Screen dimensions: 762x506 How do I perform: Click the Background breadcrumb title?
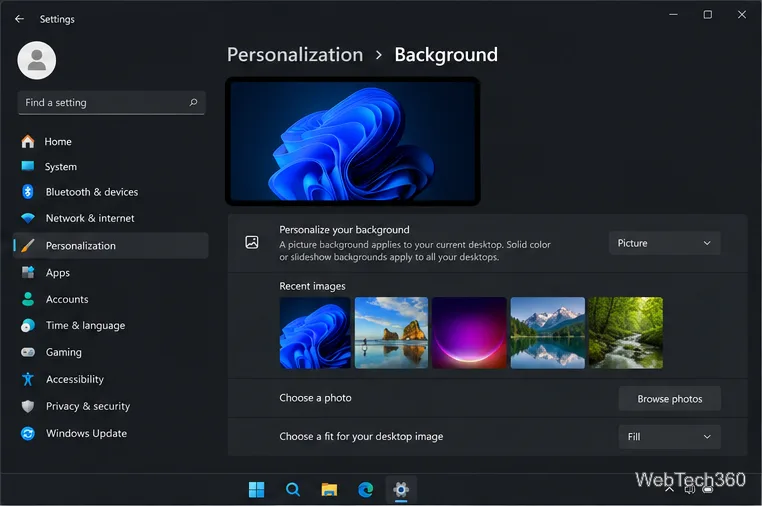coord(446,54)
